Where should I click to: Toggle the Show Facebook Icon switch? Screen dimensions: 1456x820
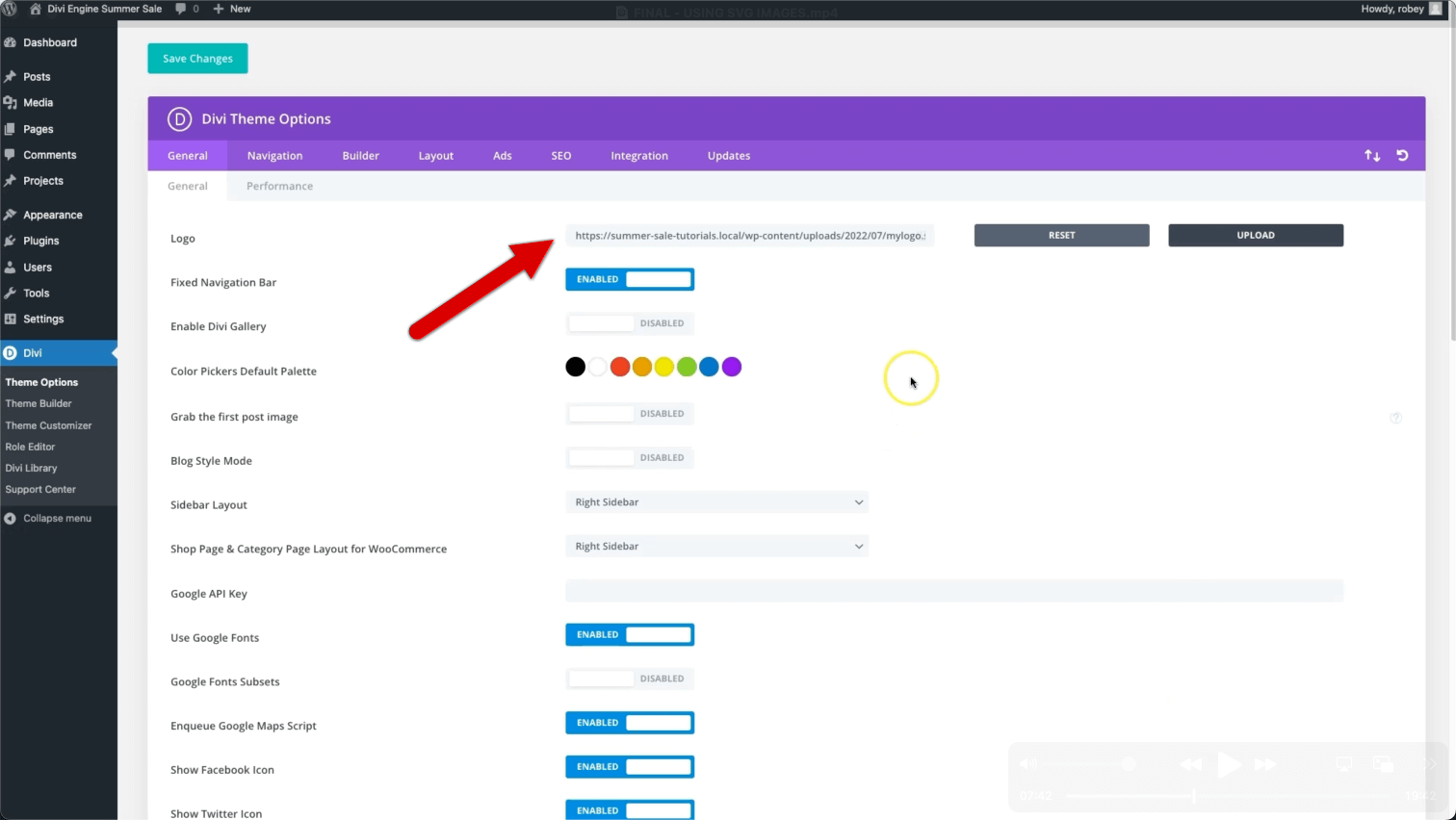(x=630, y=767)
